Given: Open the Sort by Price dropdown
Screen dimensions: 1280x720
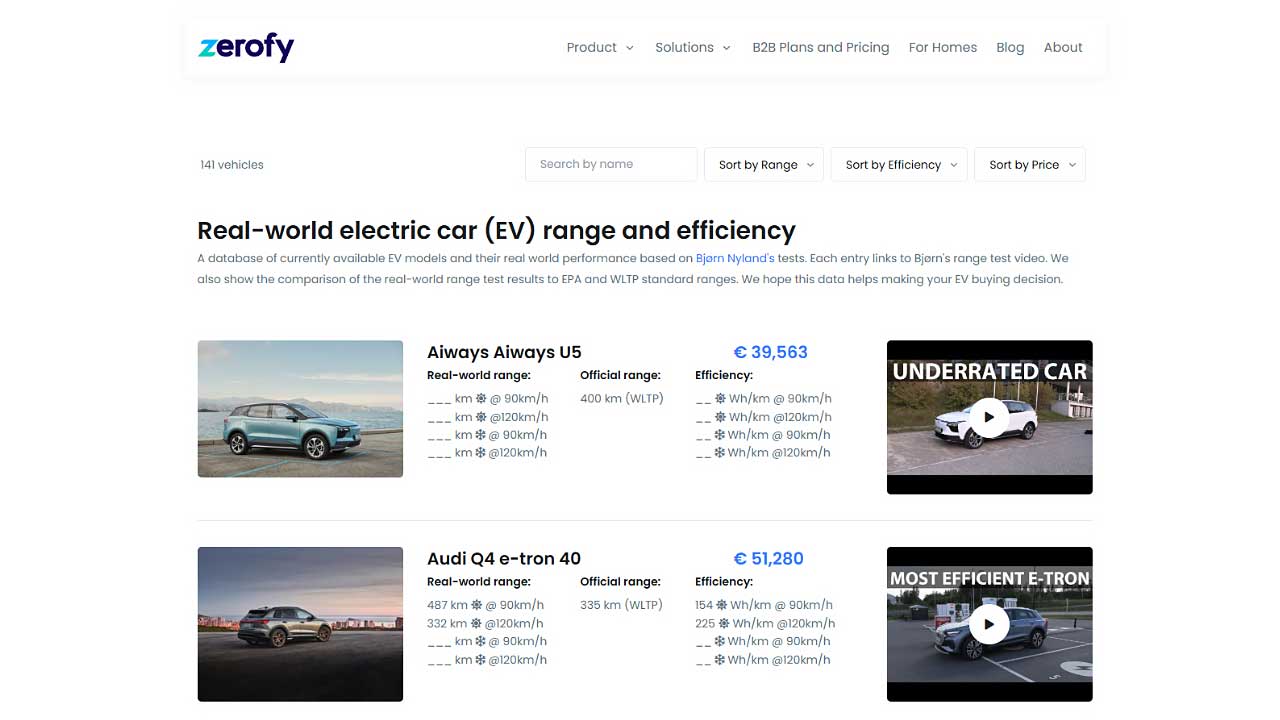Looking at the screenshot, I should tap(1029, 164).
